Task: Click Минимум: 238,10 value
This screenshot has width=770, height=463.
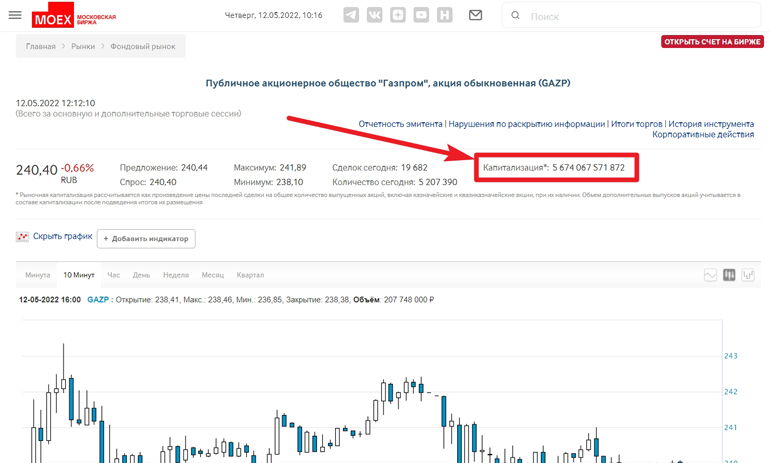Action: (290, 182)
